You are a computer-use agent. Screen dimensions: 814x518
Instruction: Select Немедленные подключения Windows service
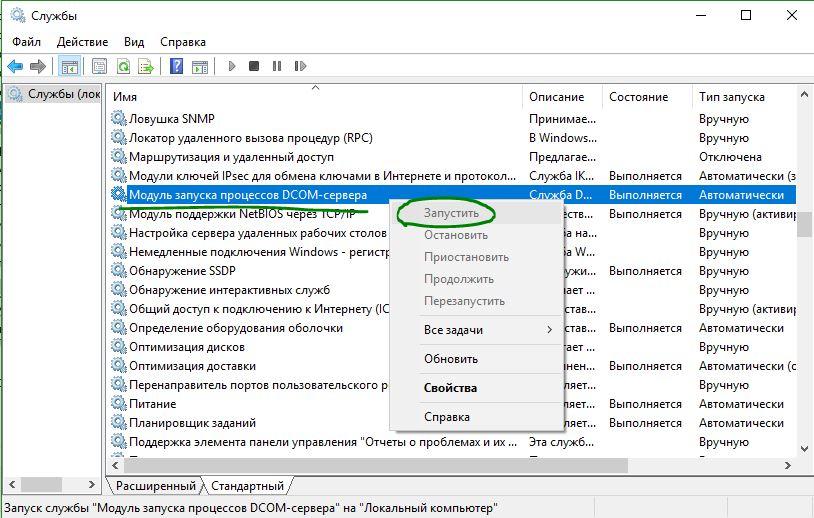pyautogui.click(x=259, y=252)
